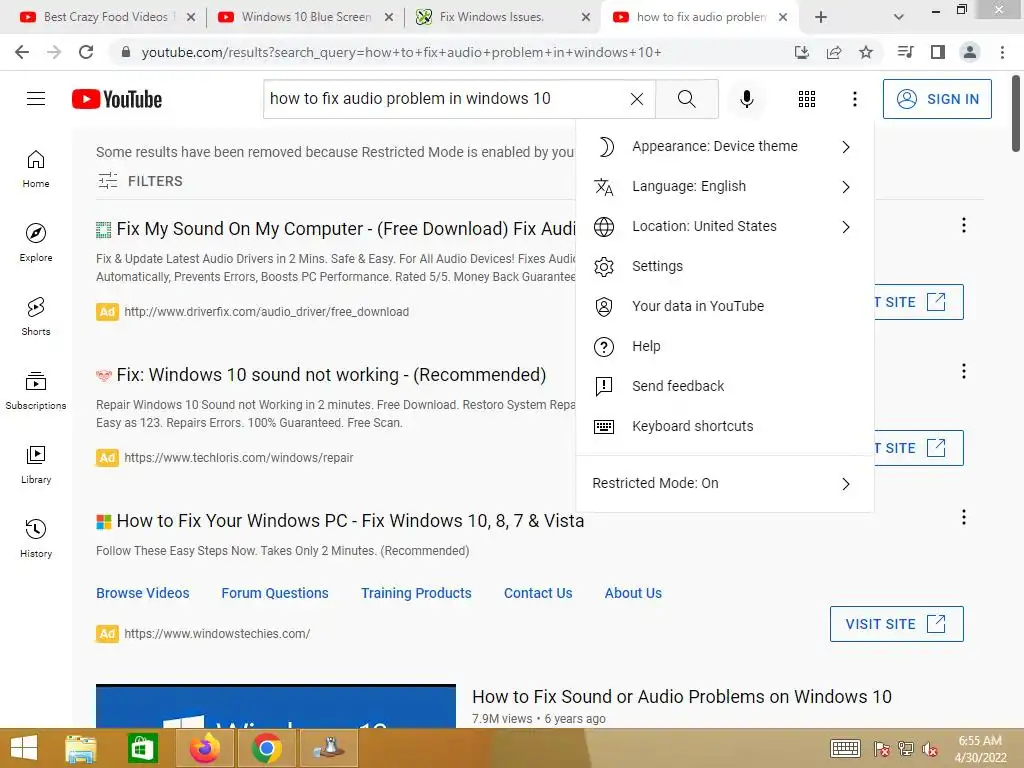Viewport: 1024px width, 768px height.
Task: Open About Us link
Action: pyautogui.click(x=633, y=593)
